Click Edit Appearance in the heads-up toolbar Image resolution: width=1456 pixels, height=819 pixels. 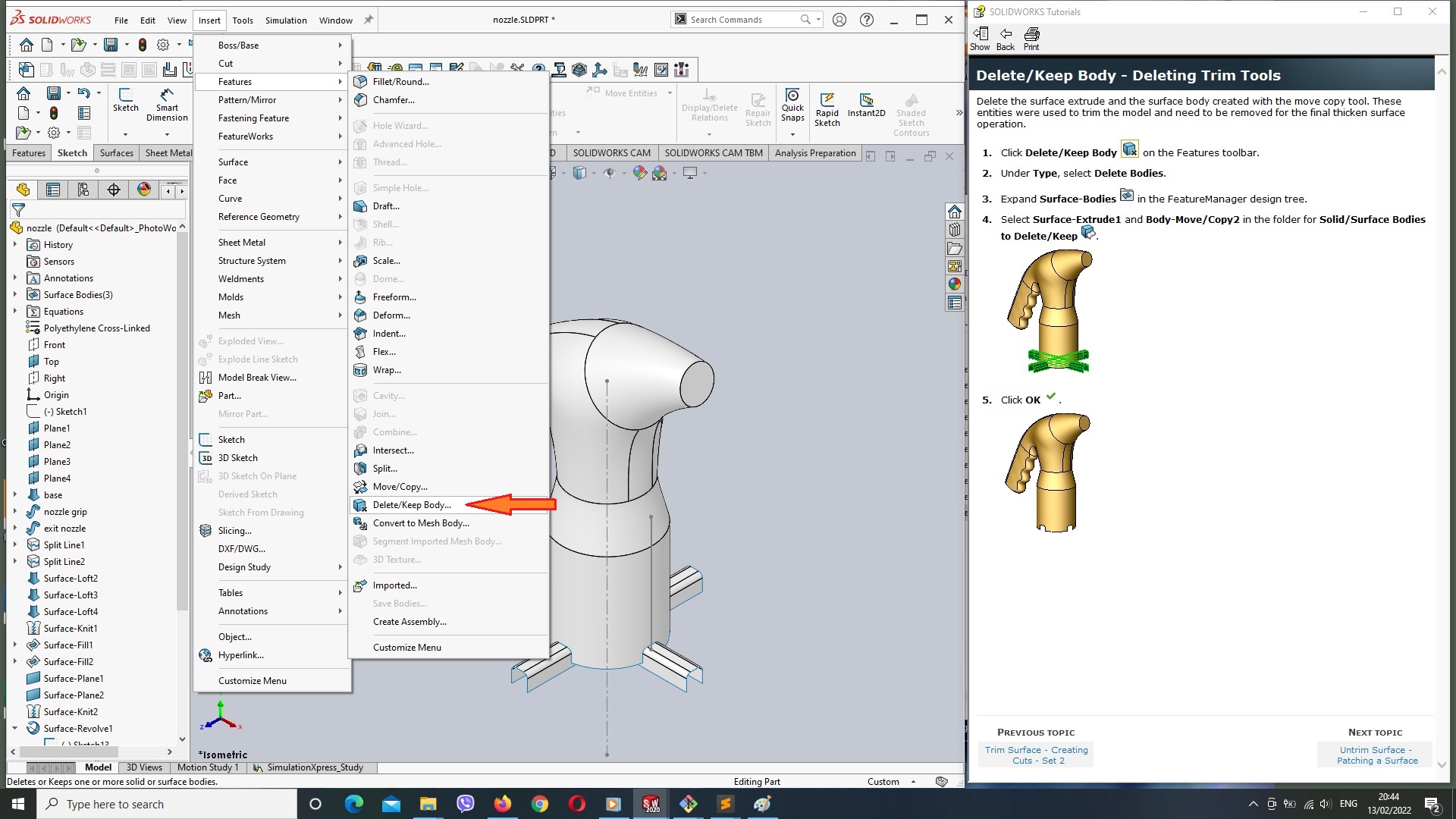click(x=639, y=173)
